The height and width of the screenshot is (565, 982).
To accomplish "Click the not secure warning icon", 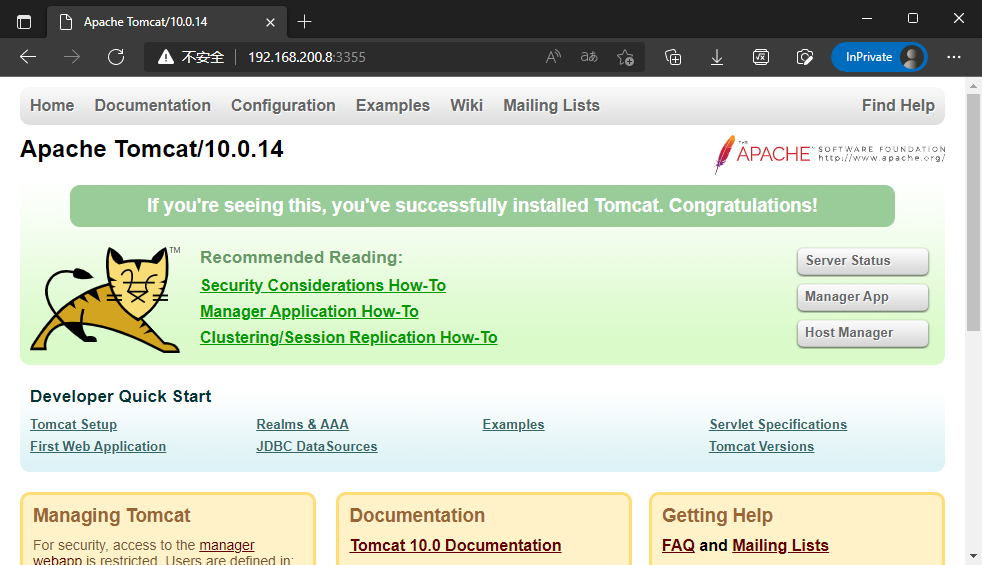I will [165, 57].
